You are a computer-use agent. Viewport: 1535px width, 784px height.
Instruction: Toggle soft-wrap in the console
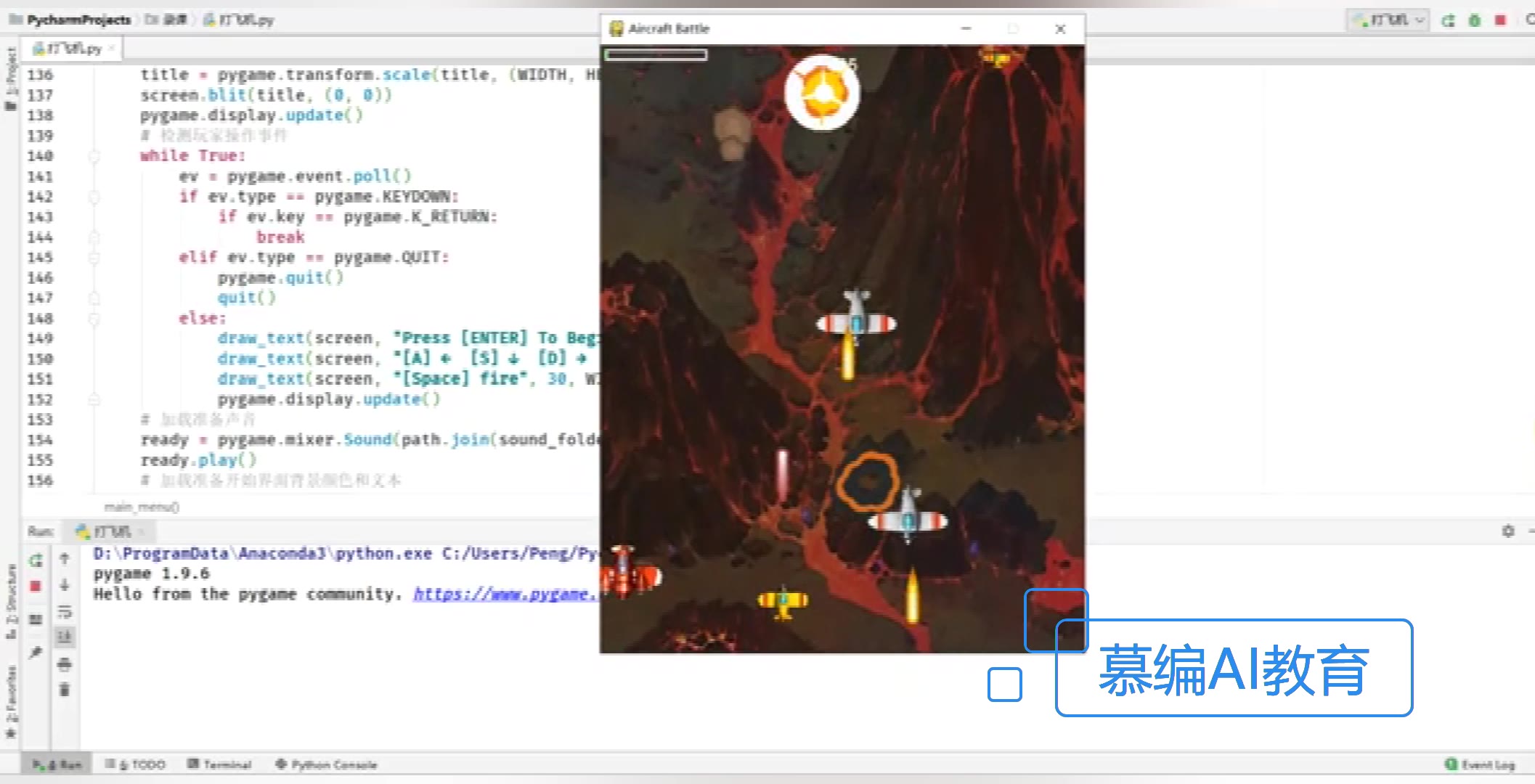(x=65, y=611)
